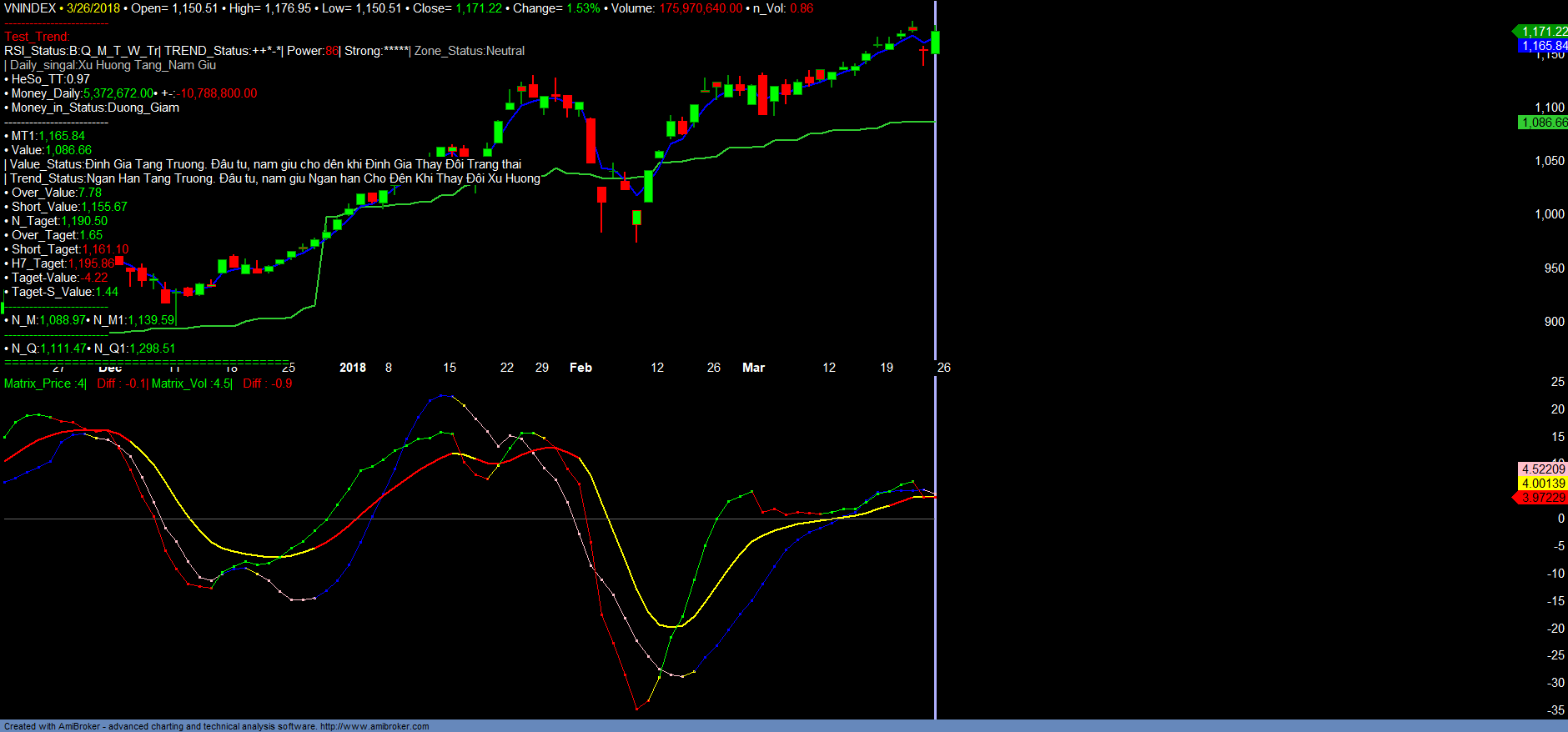Click the Test_Trend title label

point(37,37)
